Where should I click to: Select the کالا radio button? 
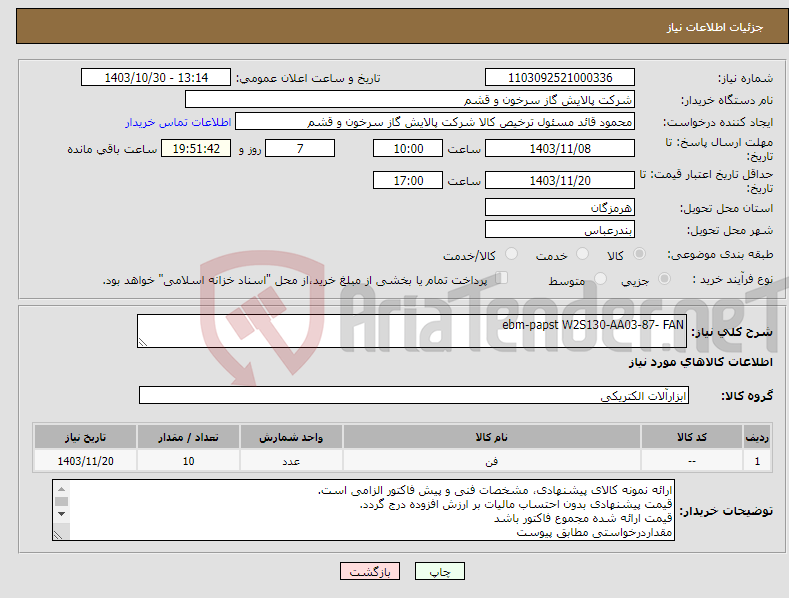point(640,254)
